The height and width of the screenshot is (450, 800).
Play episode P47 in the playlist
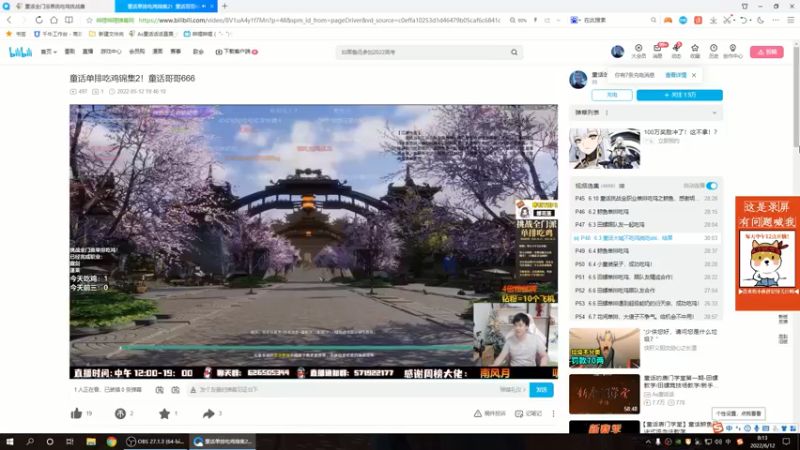click(x=646, y=224)
